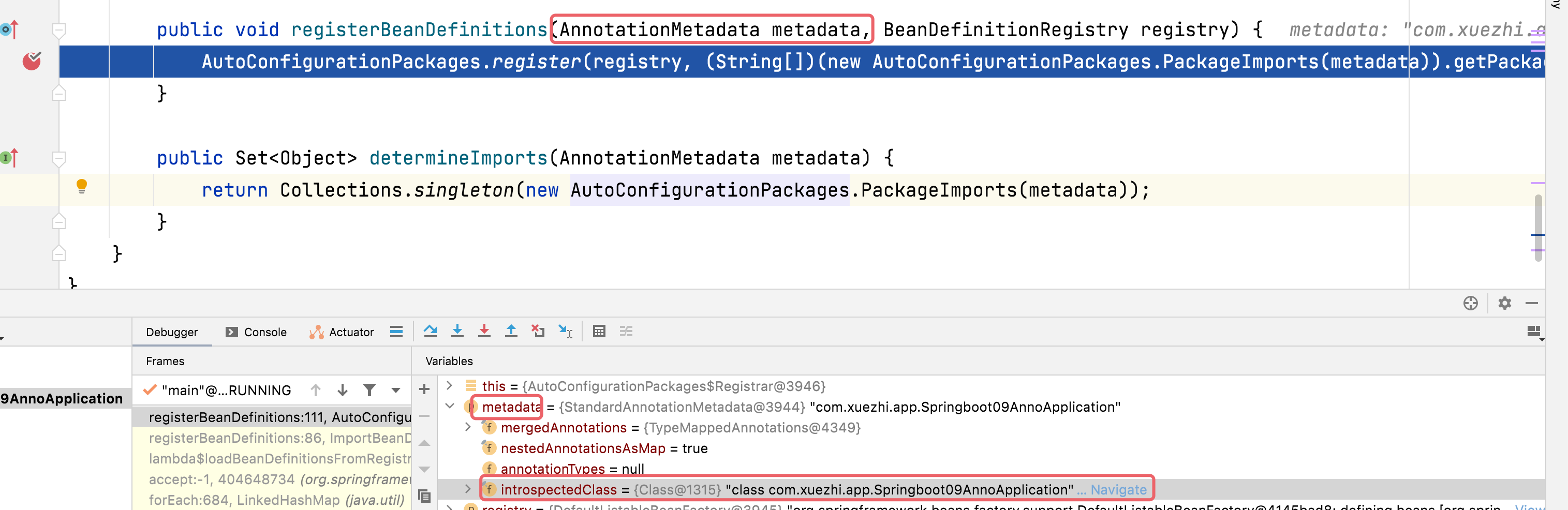Click the red Force Step Into icon
Image resolution: width=1568 pixels, height=510 pixels.
484,332
